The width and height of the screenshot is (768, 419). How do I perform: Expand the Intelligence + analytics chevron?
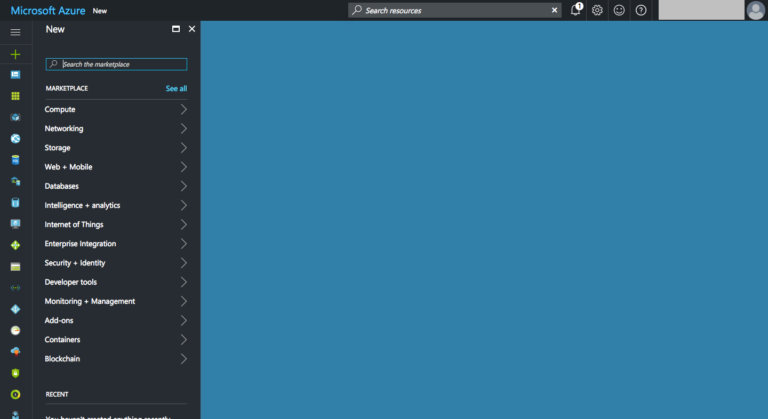pos(184,205)
